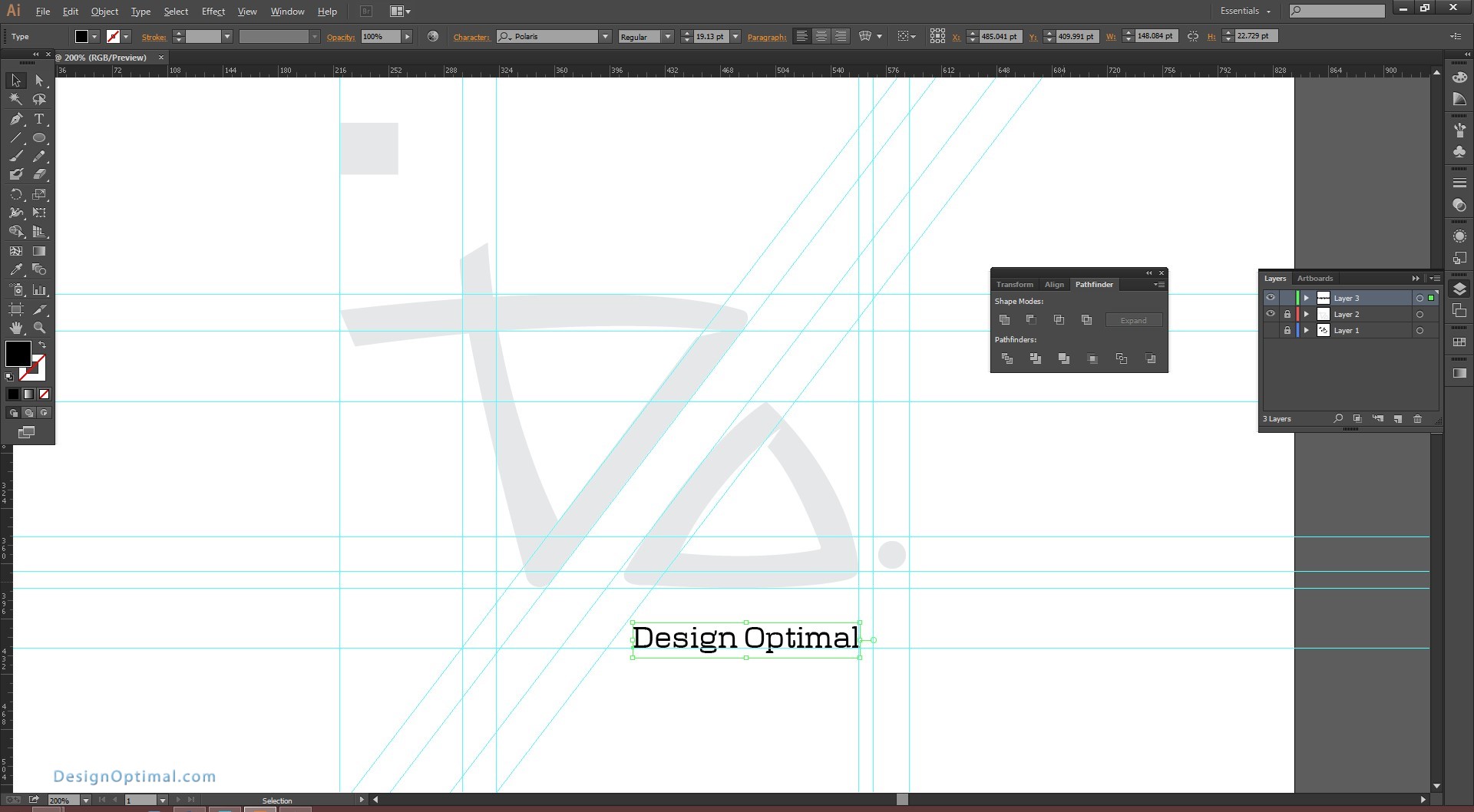Open the Polaris font family dropdown
The image size is (1474, 812).
click(605, 37)
